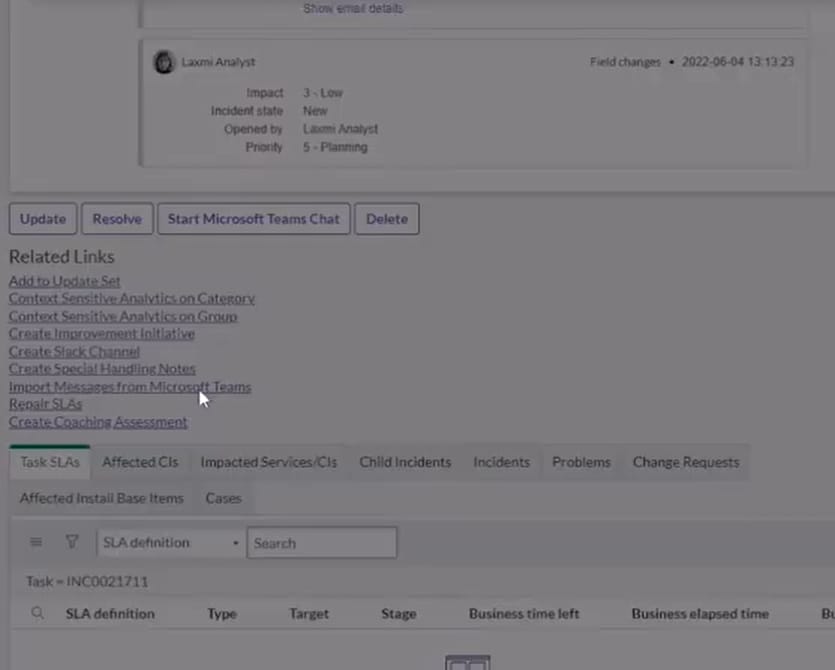Sort by the Type column header

[222, 614]
